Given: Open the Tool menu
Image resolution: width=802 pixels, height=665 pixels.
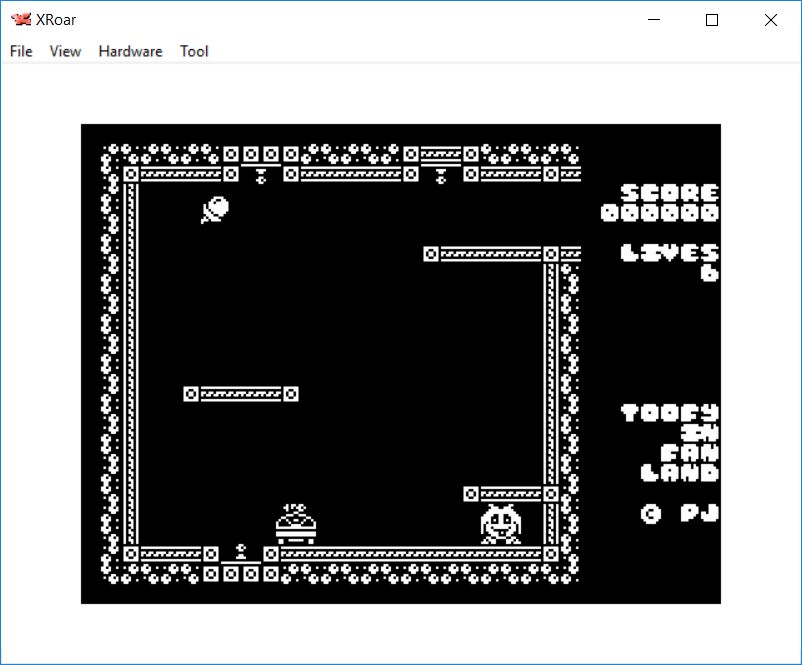Looking at the screenshot, I should click(194, 51).
